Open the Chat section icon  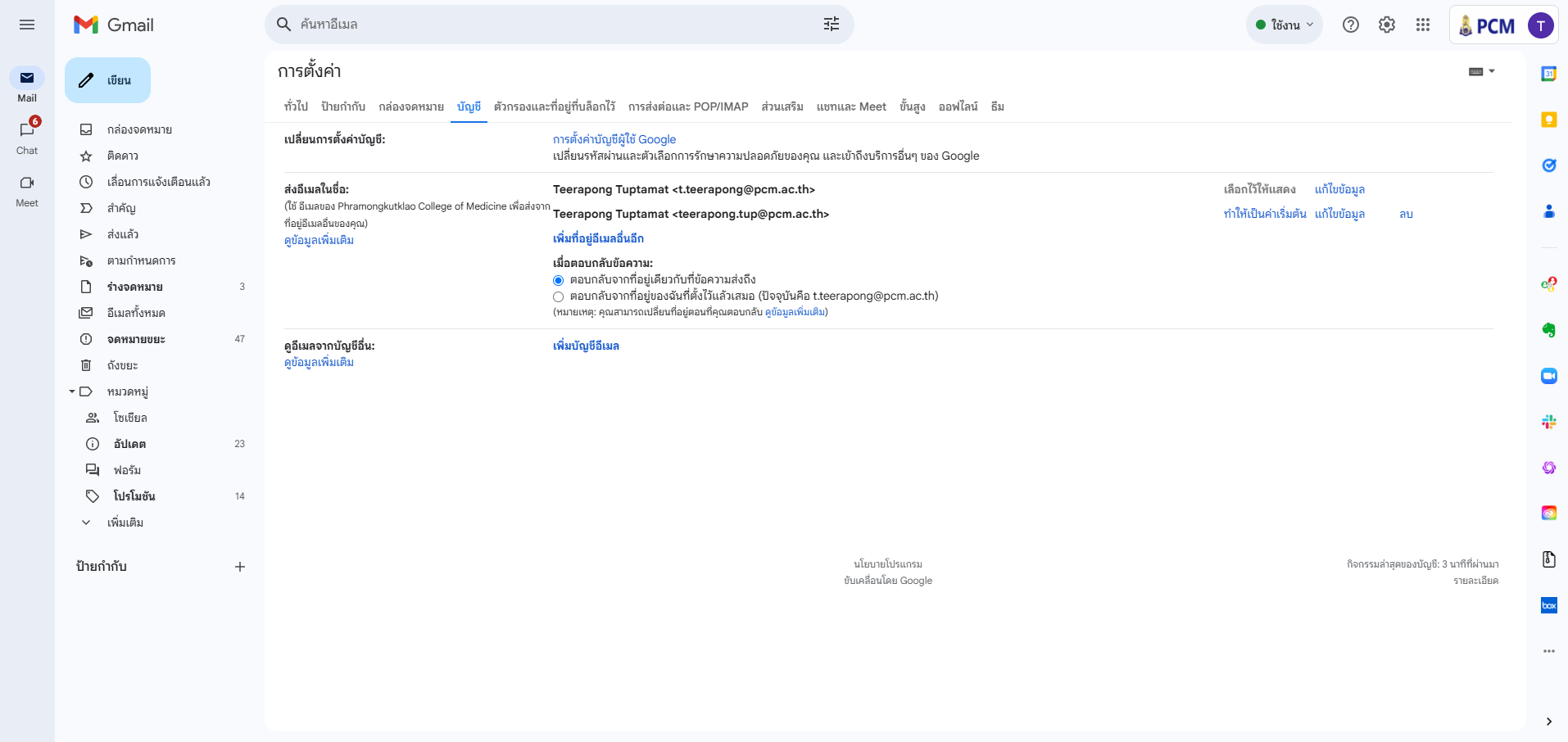27,130
